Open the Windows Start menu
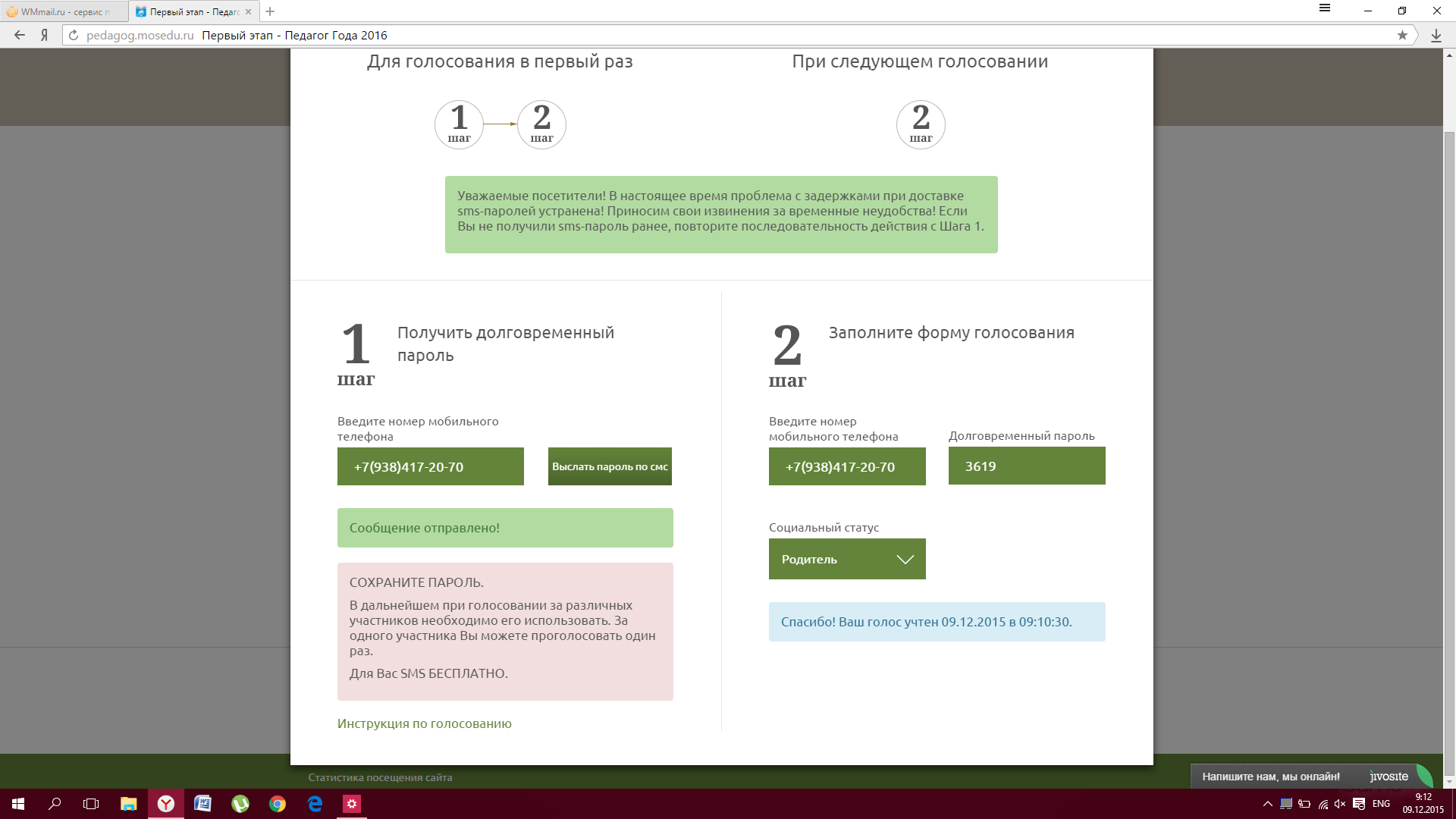This screenshot has width=1456, height=819. point(18,804)
